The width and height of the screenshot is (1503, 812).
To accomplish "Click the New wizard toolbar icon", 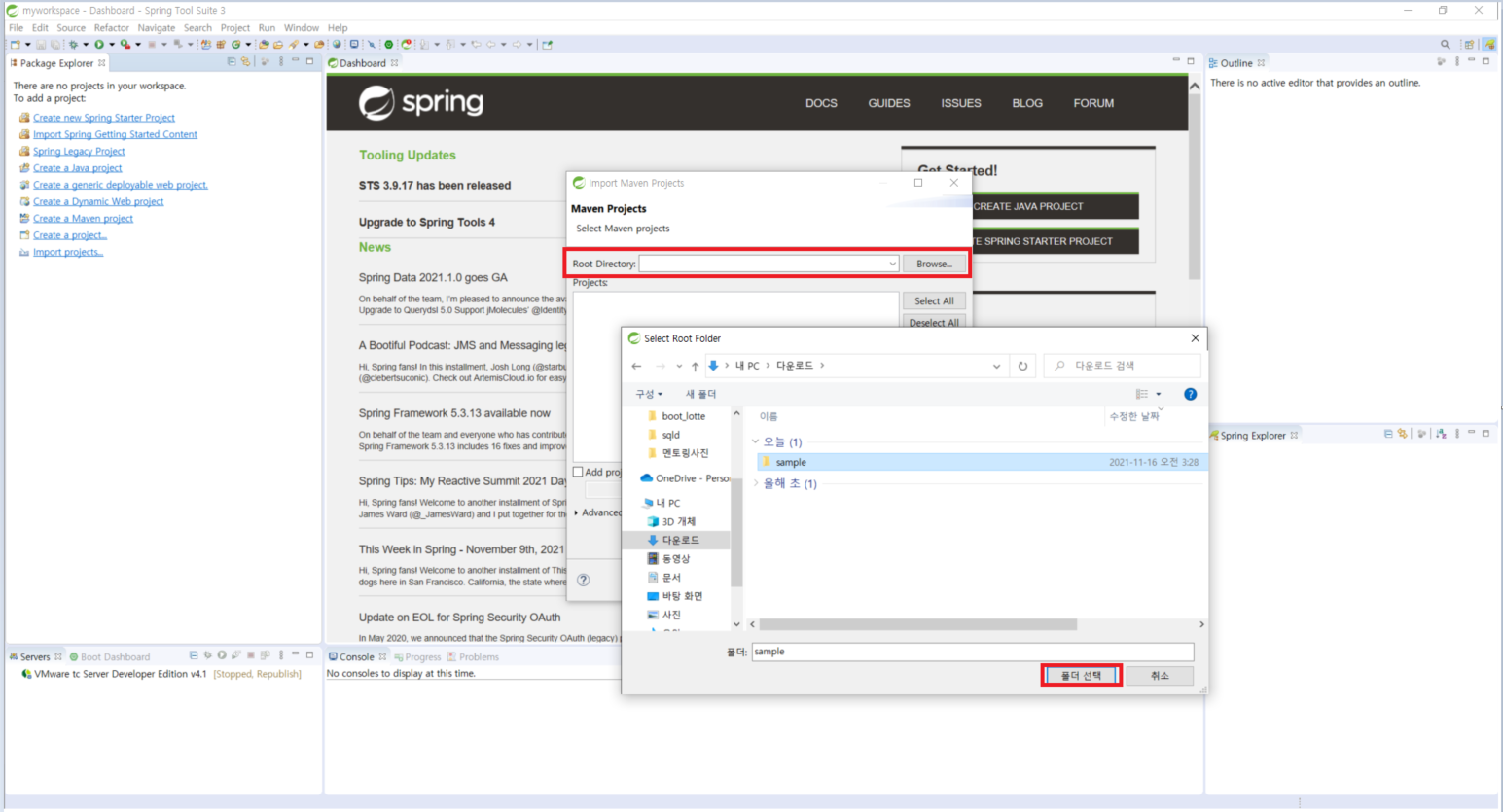I will (16, 44).
